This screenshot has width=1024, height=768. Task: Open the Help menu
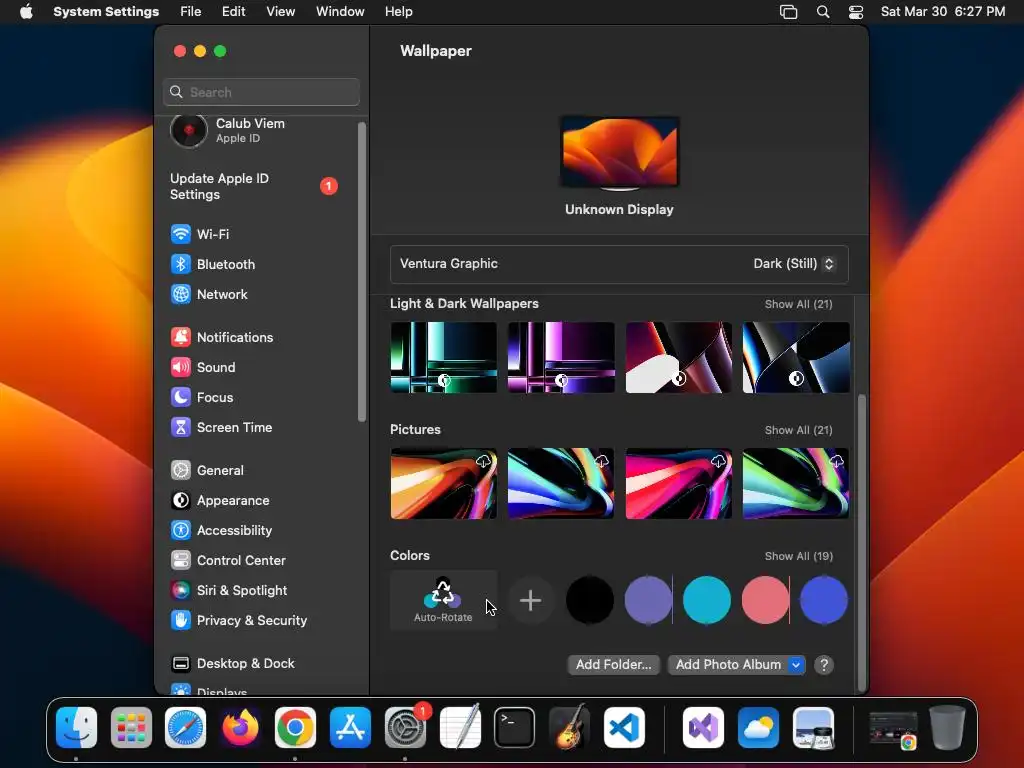[x=398, y=12]
